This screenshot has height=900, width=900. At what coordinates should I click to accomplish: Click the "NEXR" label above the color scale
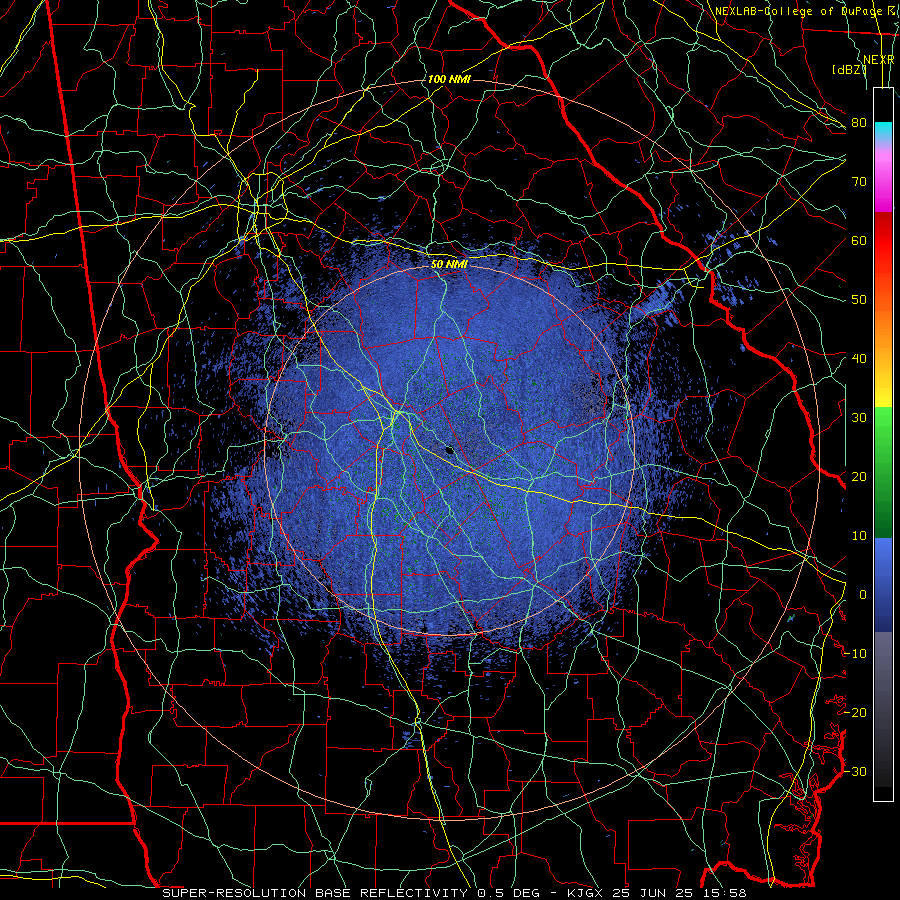coord(878,60)
